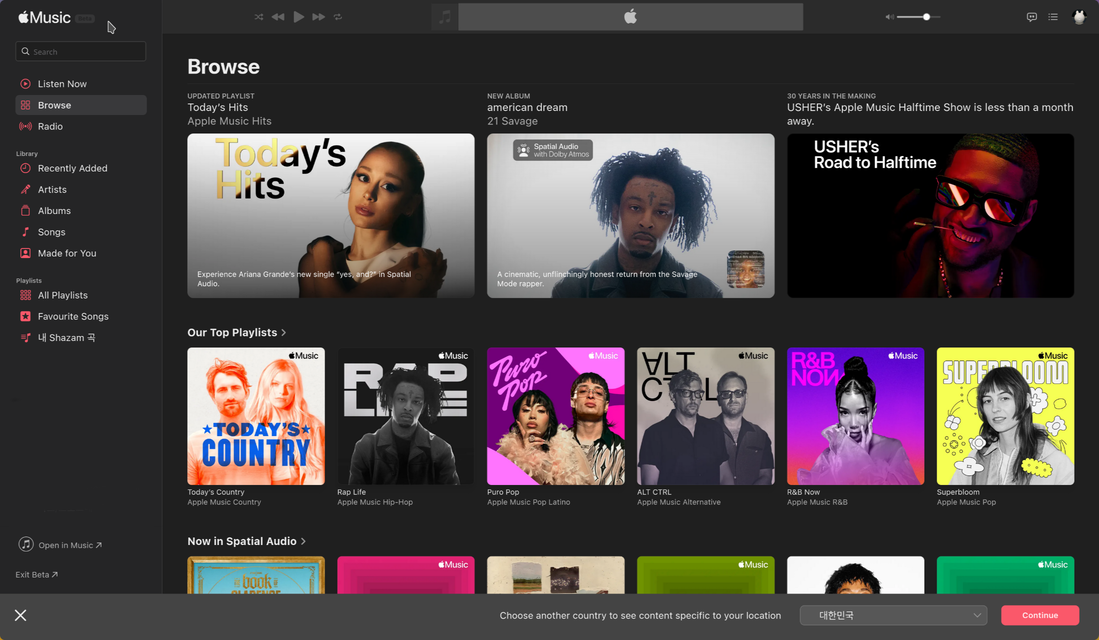Viewport: 1099px width, 640px height.
Task: Click the Shazam playlist note icon
Action: 25,338
